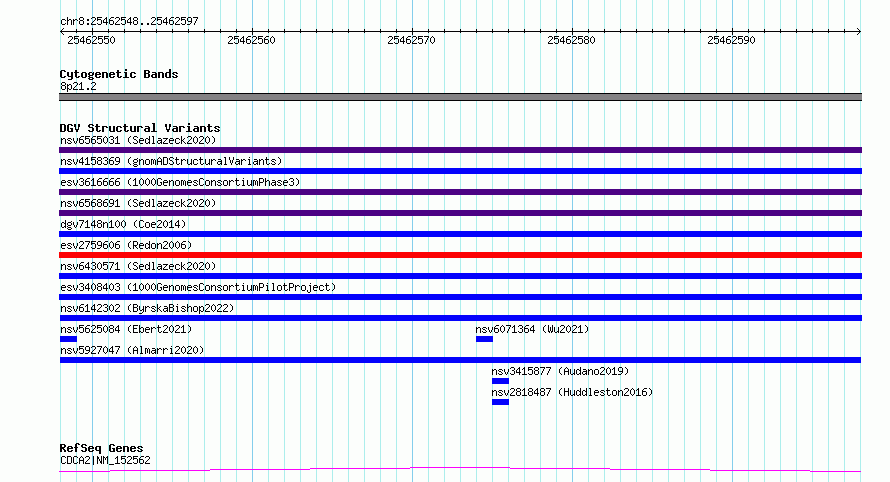This screenshot has height=482, width=890.
Task: Click the esv3616666 (1000GenomesConsortiumPhase3) label
Action: (x=180, y=182)
